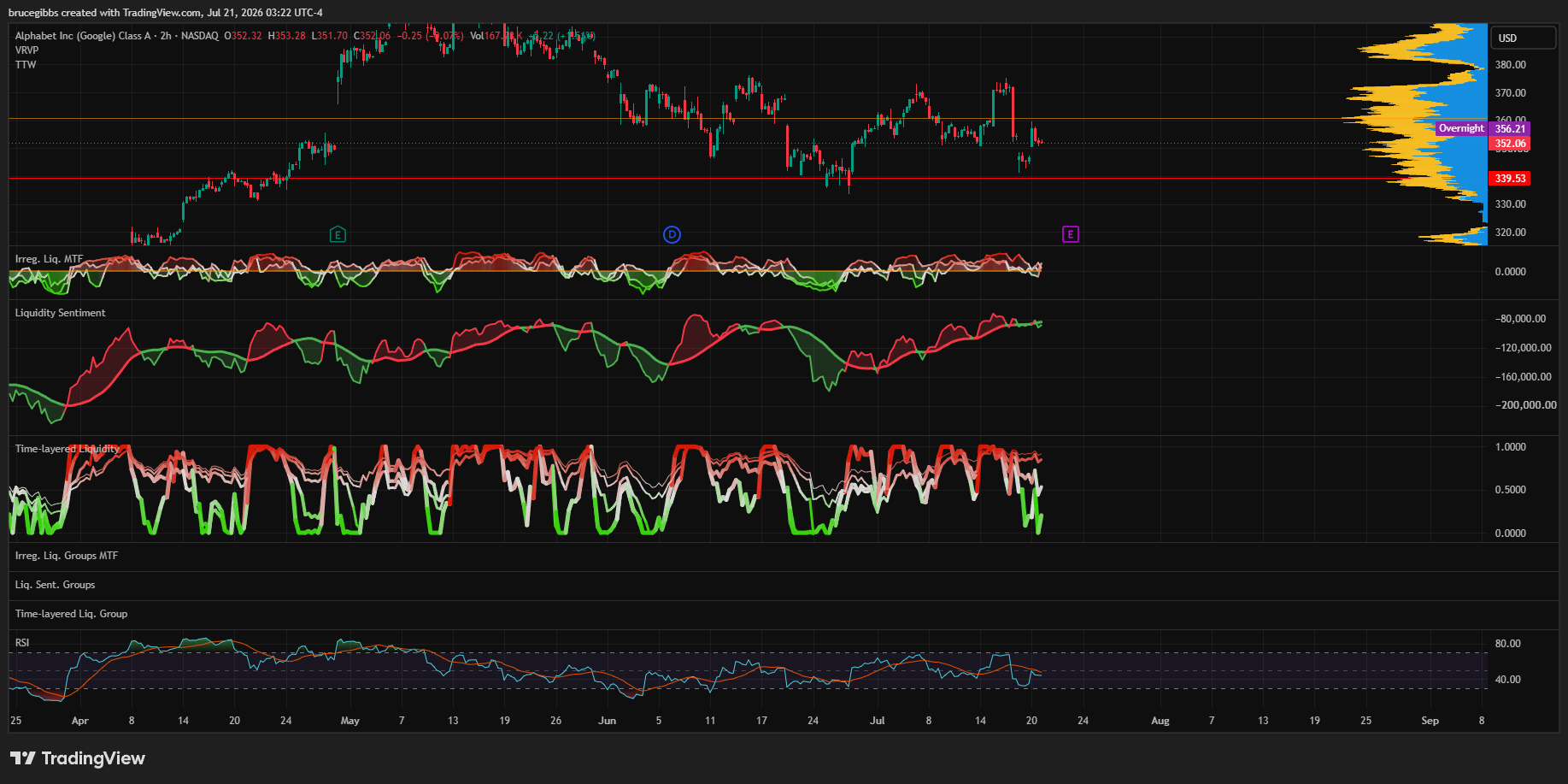Click the RSI 80.00 scale value
The width and height of the screenshot is (1568, 784).
pyautogui.click(x=1508, y=644)
